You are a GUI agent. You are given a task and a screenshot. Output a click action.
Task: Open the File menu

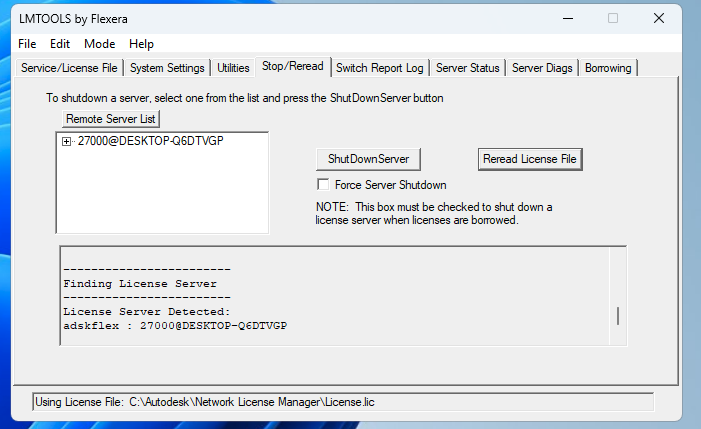[27, 44]
